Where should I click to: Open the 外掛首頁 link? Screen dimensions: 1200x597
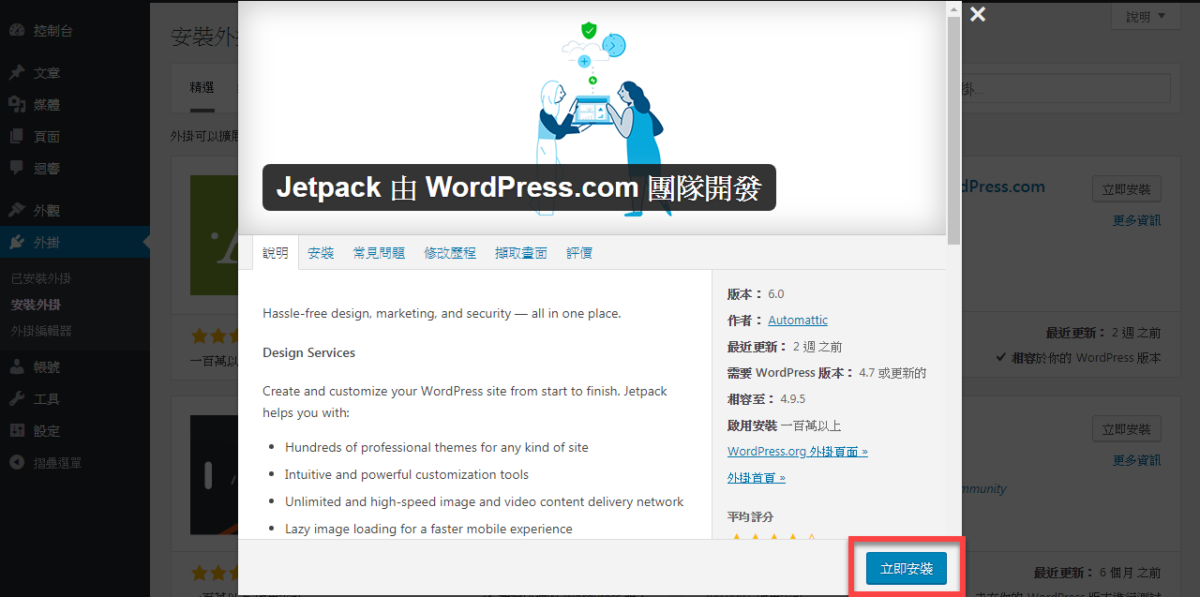point(757,478)
